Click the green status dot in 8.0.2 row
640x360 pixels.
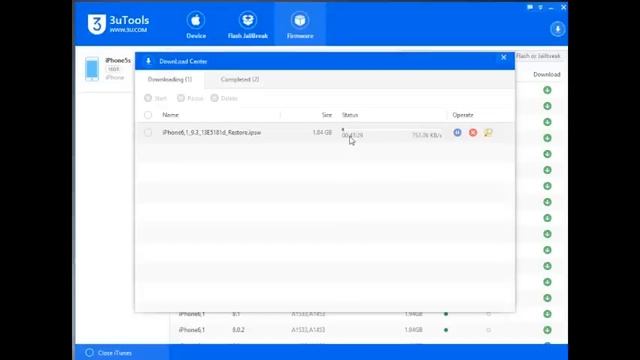(446, 330)
